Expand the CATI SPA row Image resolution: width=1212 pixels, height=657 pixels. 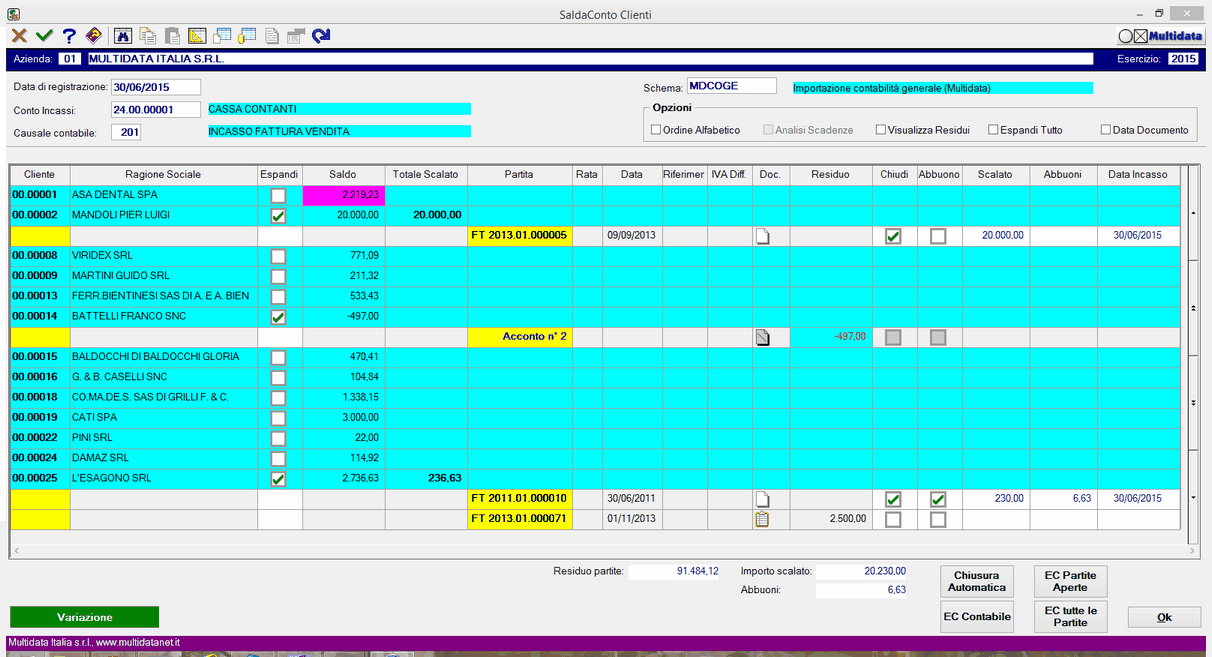click(x=278, y=418)
